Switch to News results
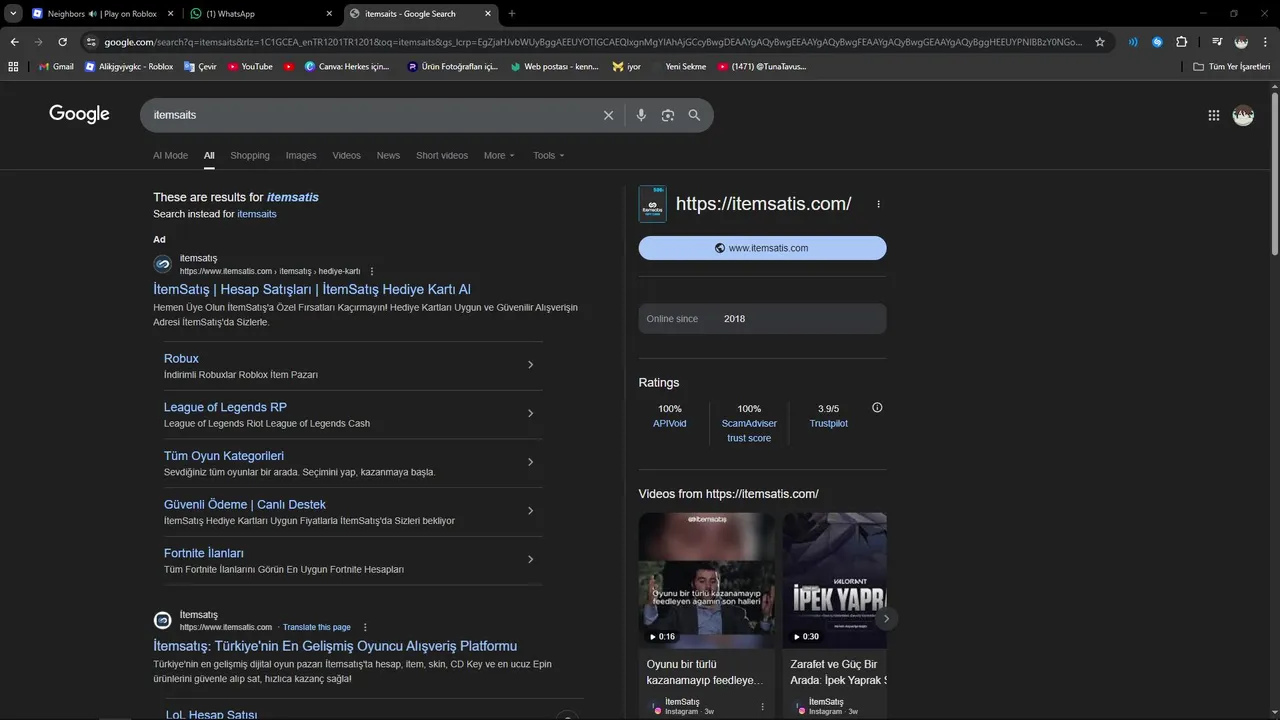 tap(388, 155)
